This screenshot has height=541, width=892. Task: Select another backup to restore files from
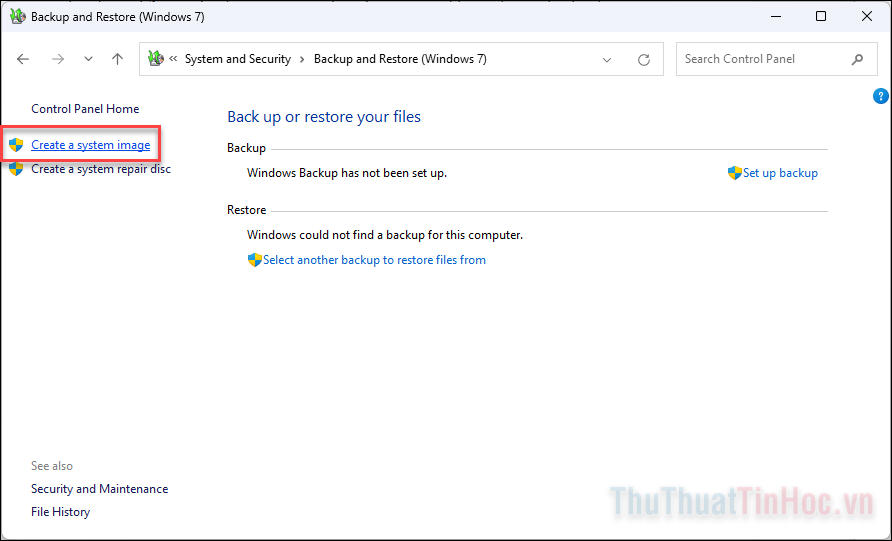pos(374,260)
